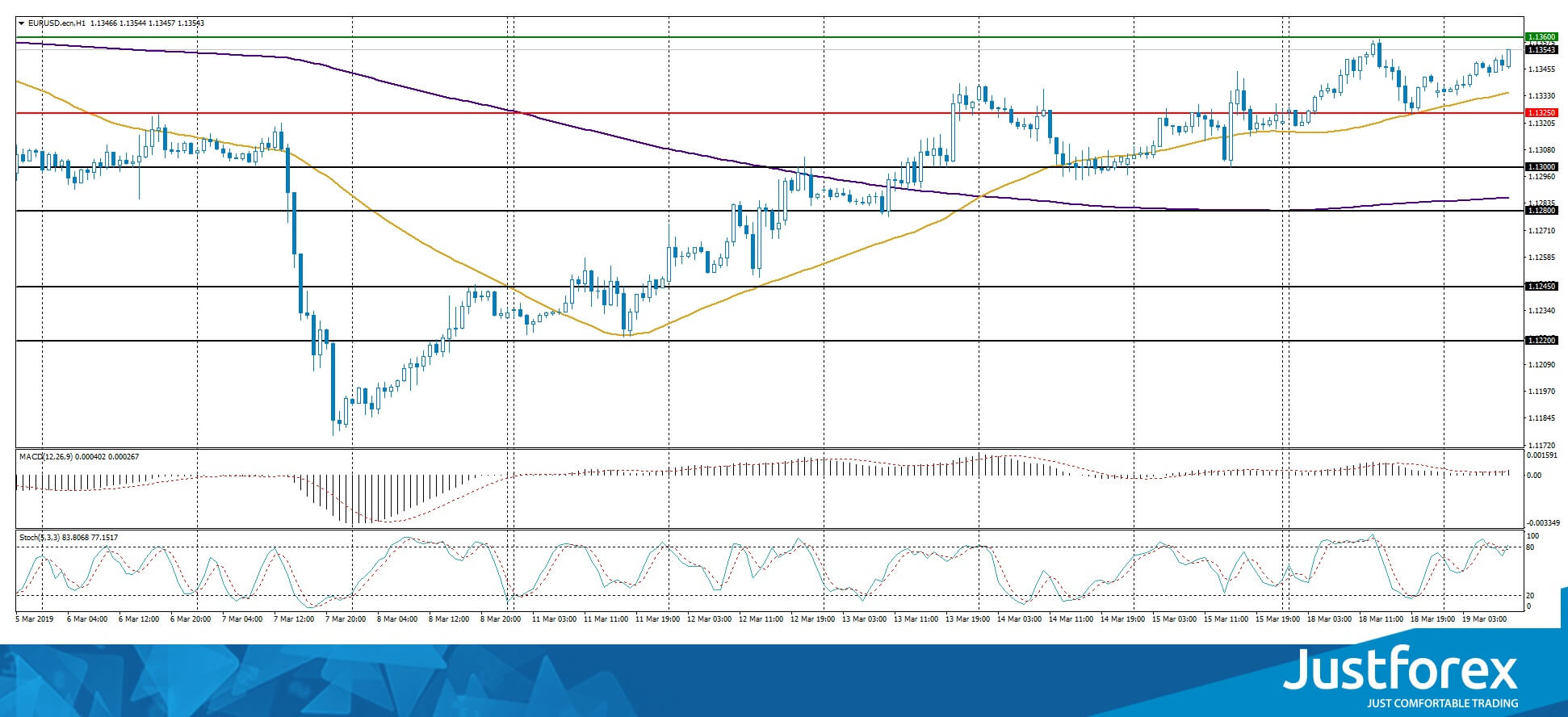Click the 6 Mar 12:00 time label
This screenshot has height=717, width=1568.
click(139, 619)
